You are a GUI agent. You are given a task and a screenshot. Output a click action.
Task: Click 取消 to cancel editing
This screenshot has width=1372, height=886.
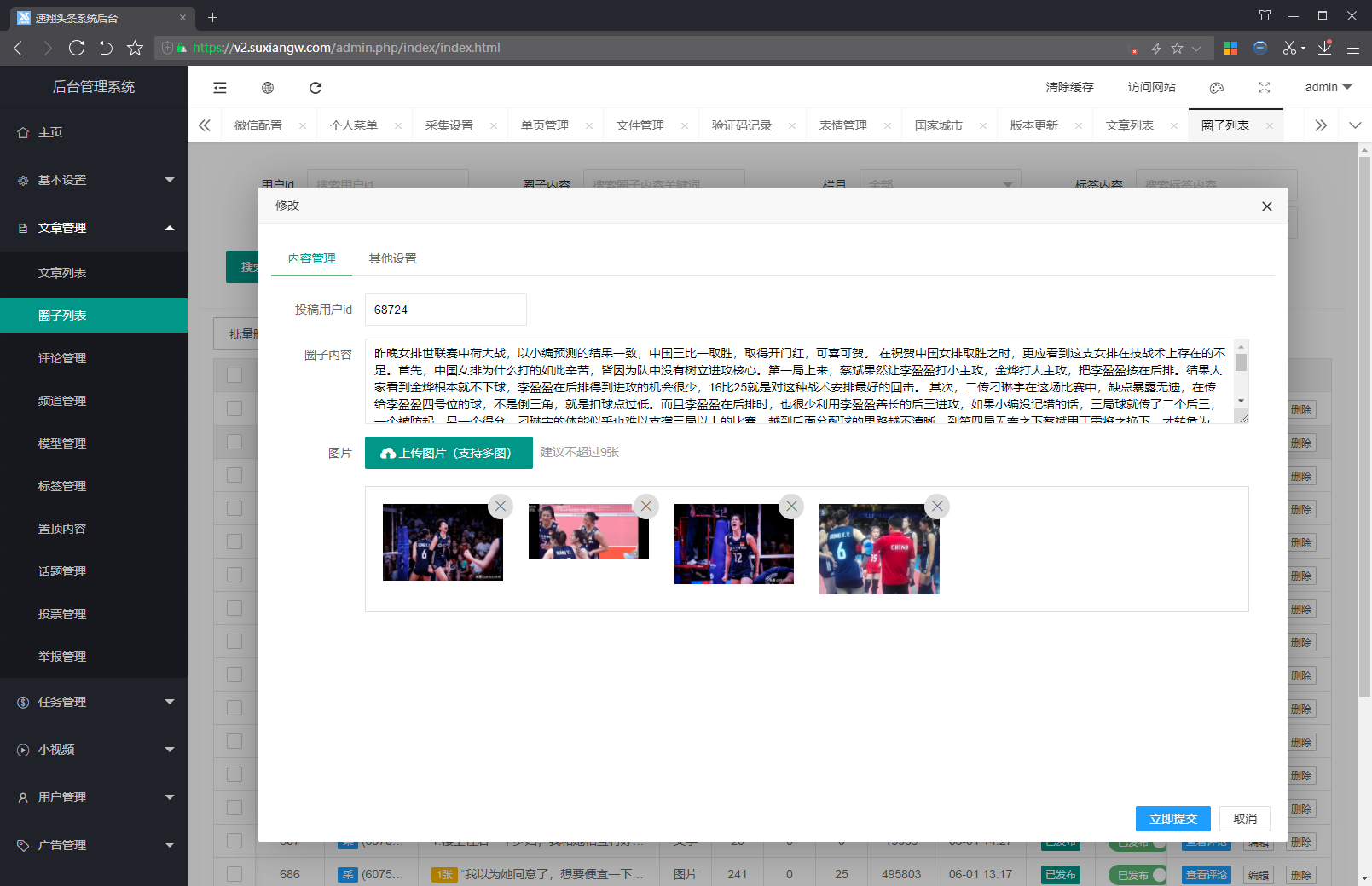(x=1245, y=819)
